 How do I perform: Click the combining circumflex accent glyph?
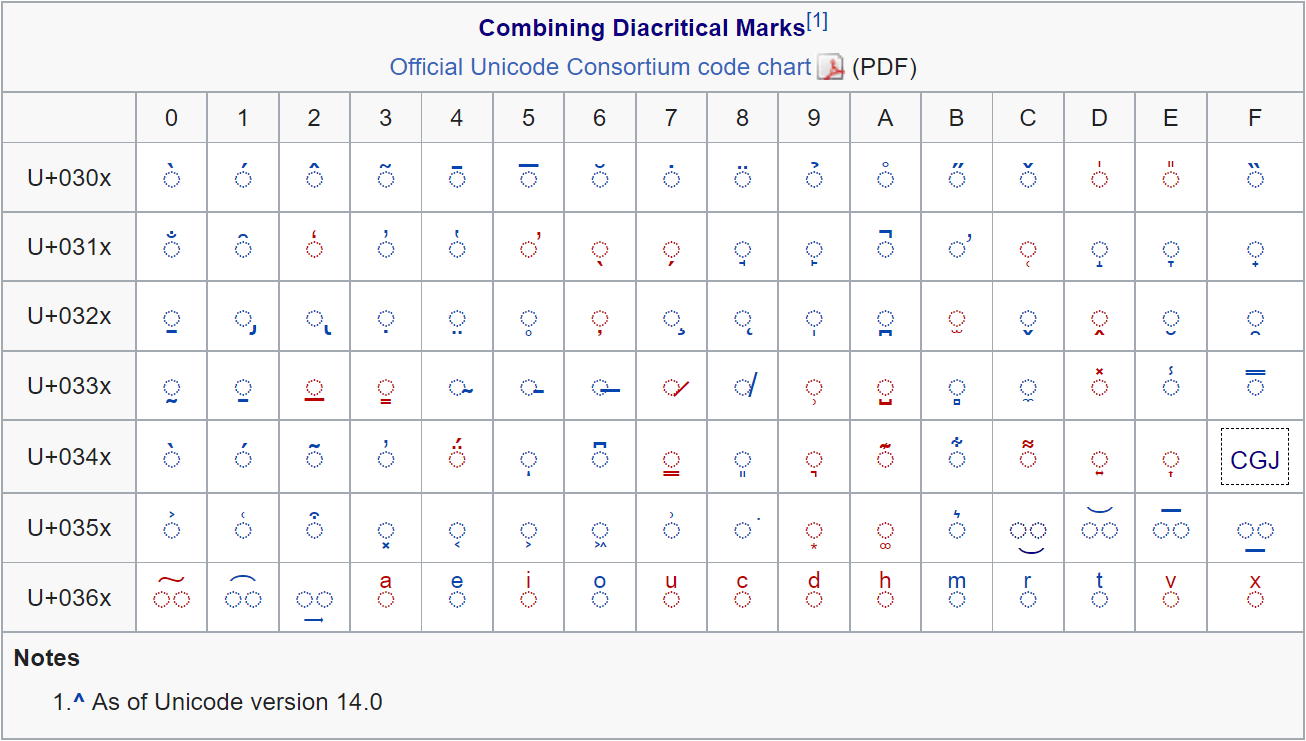click(314, 176)
